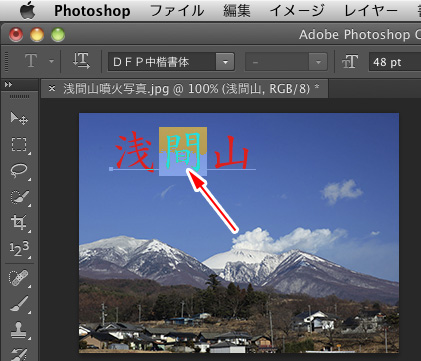Select the Count tool (123)
421x361 pixels.
(19, 249)
